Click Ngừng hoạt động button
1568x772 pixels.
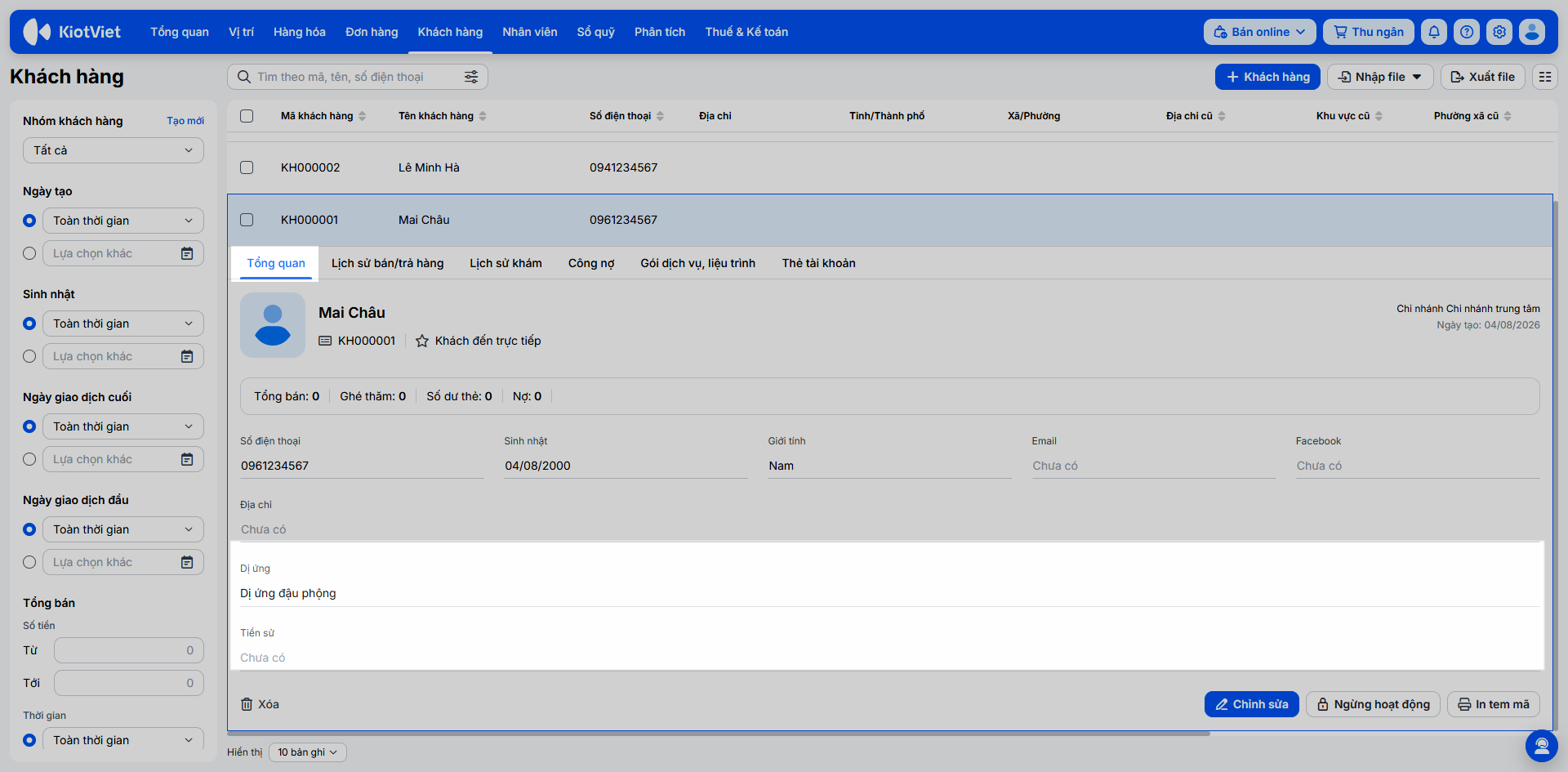pyautogui.click(x=1374, y=704)
